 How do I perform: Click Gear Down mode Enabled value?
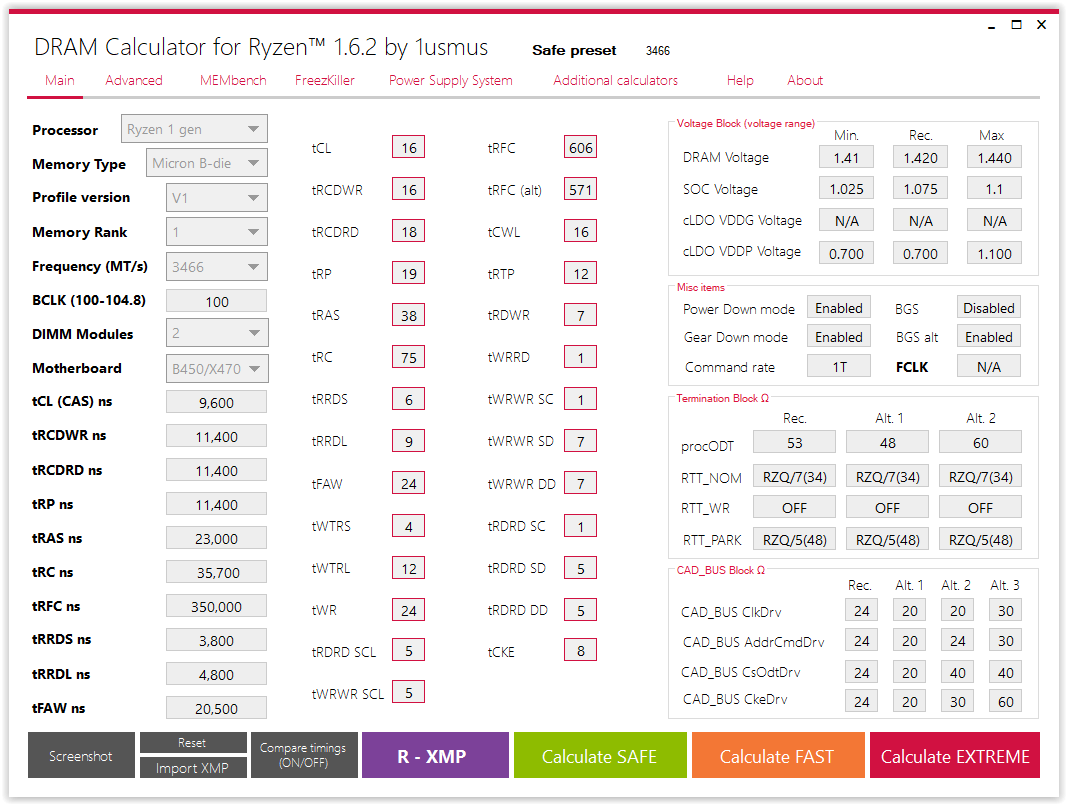[838, 337]
